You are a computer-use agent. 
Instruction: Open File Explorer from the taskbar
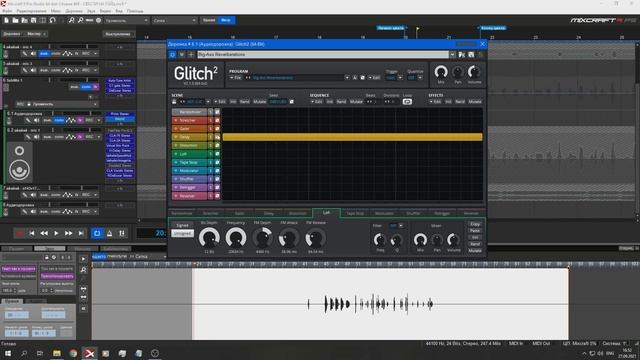[x=57, y=353]
